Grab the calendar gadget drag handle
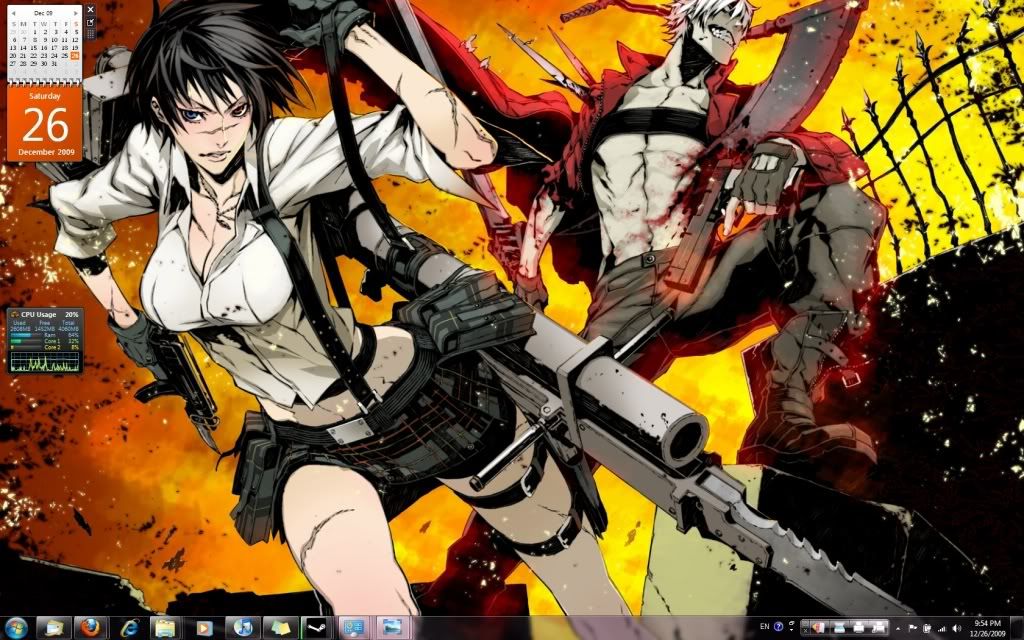Image resolution: width=1024 pixels, height=640 pixels. 90,35
